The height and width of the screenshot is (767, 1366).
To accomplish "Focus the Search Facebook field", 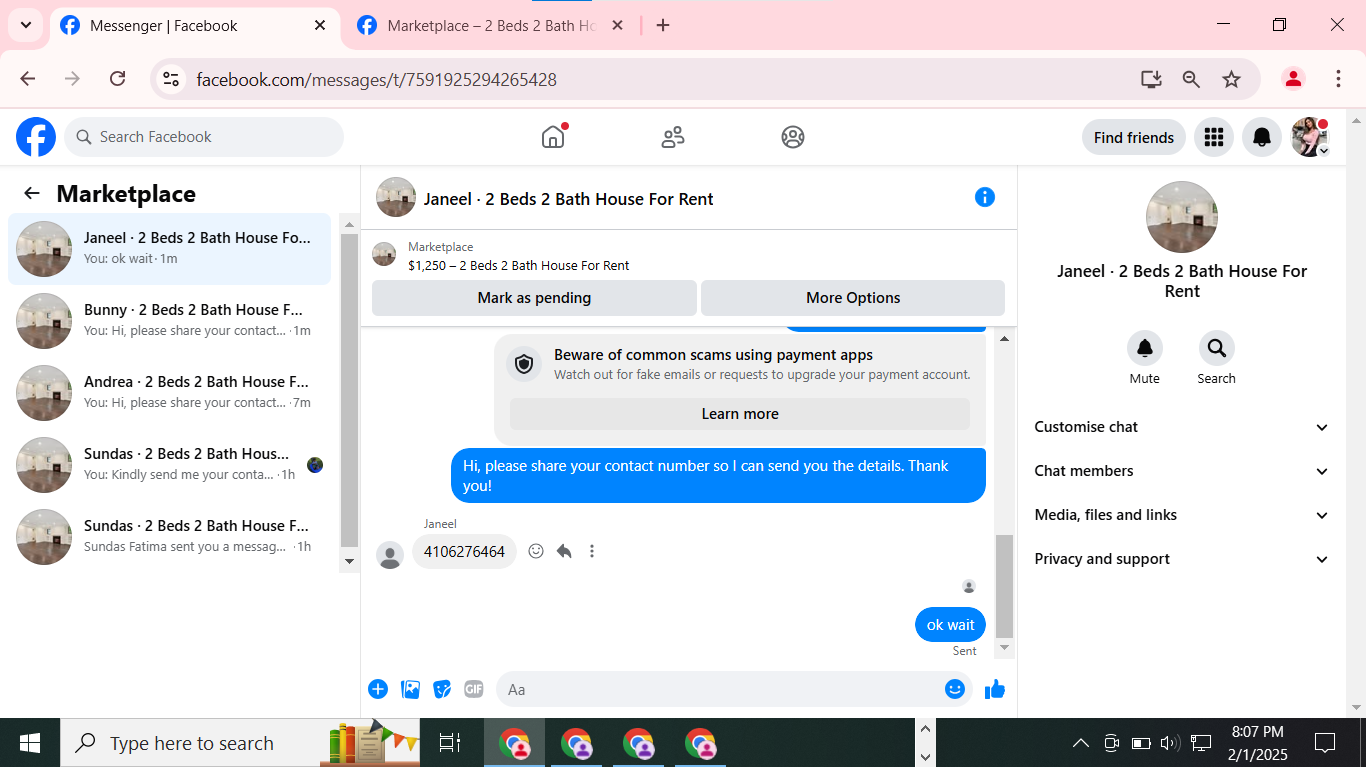I will (x=204, y=137).
